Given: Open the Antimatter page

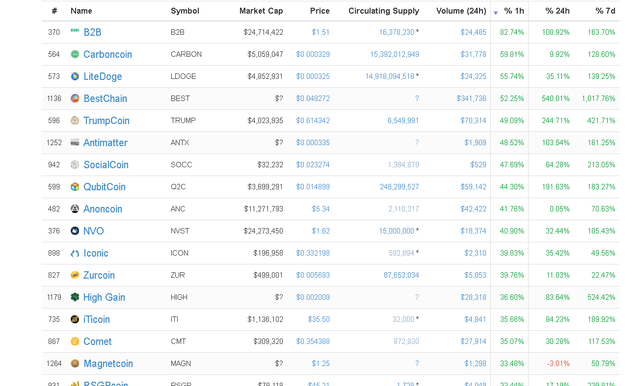Looking at the screenshot, I should click(105, 142).
